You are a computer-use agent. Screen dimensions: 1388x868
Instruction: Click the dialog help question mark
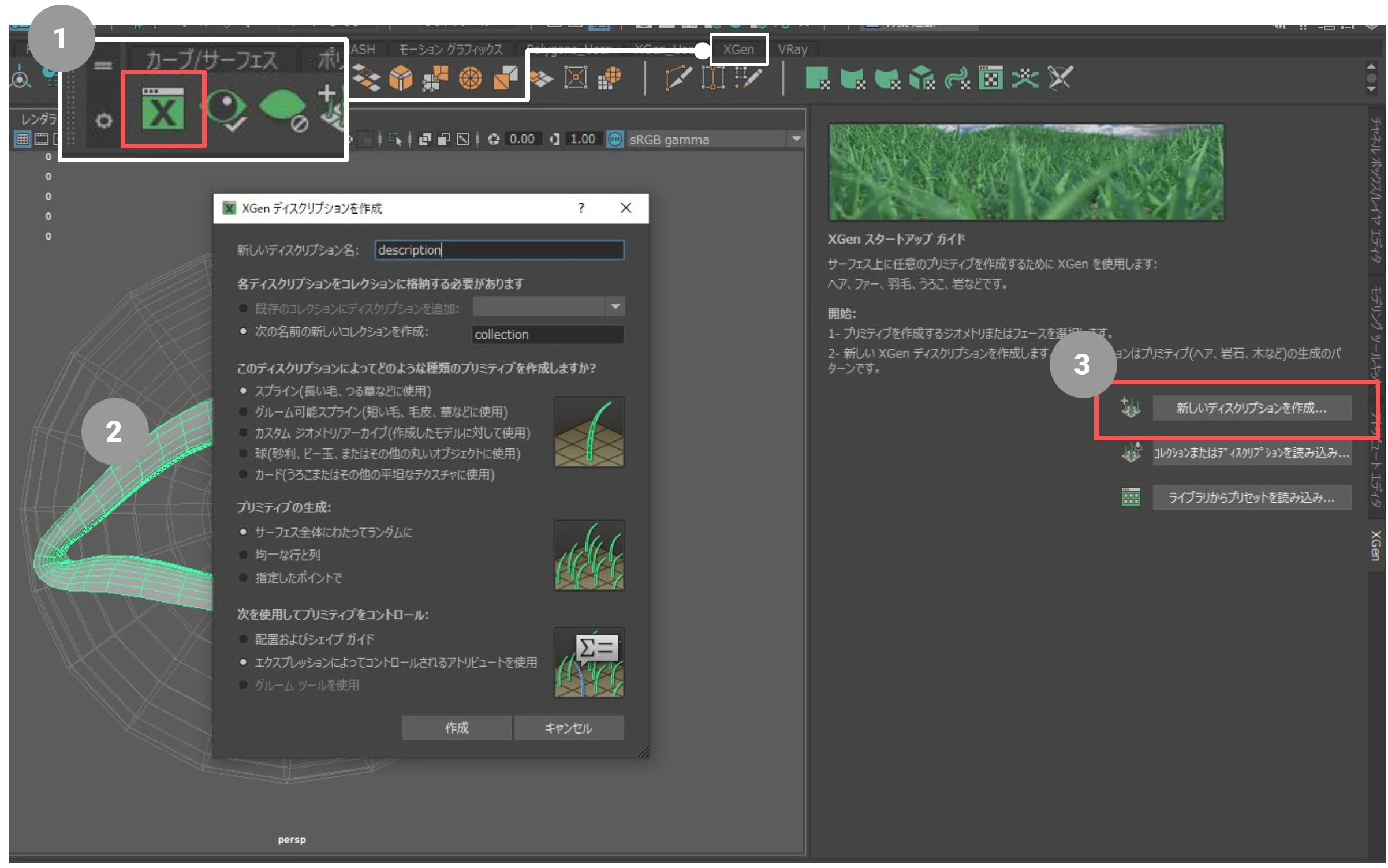click(581, 208)
